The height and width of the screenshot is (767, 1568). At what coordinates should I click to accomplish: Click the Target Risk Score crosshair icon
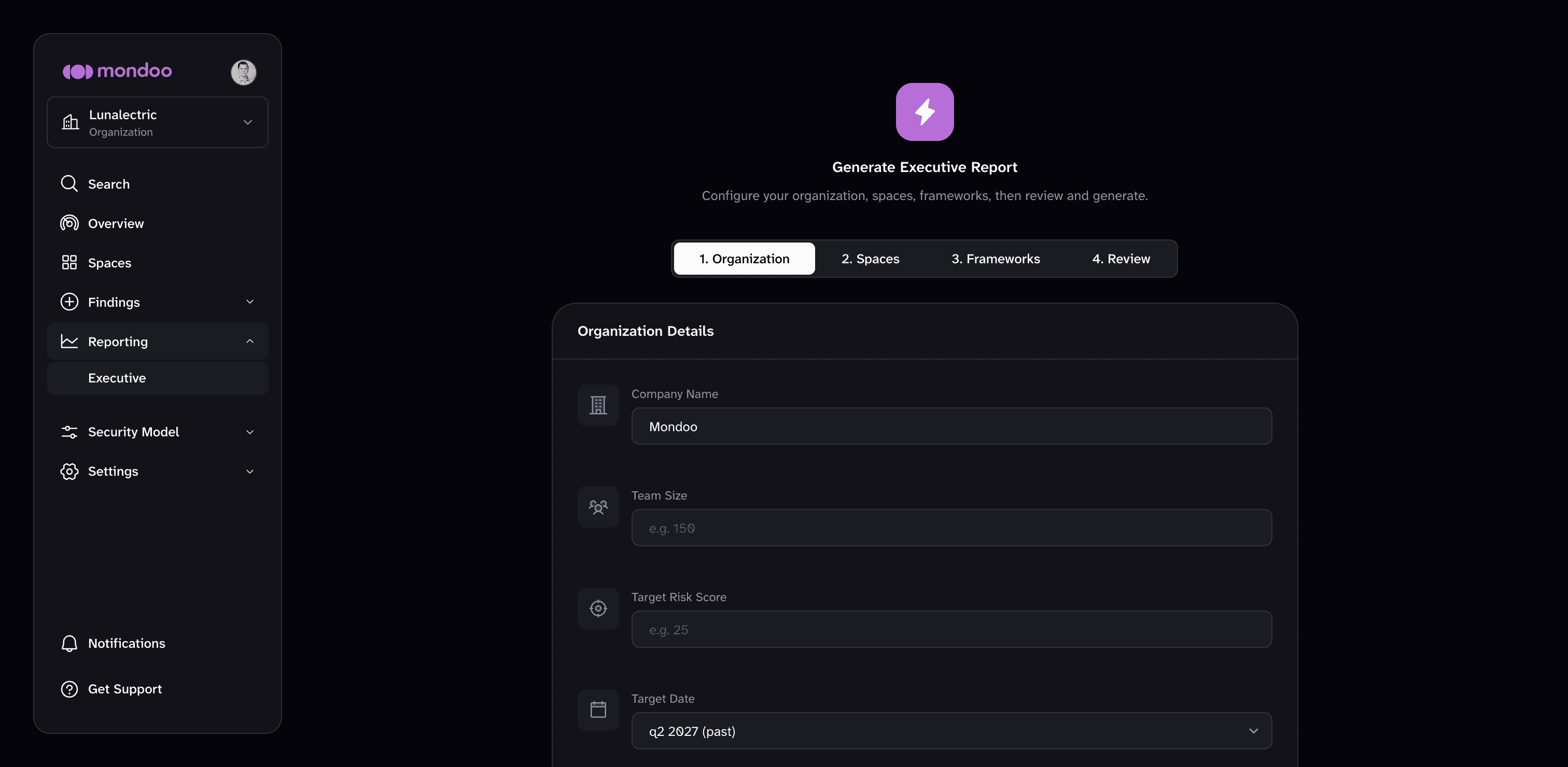(x=598, y=608)
